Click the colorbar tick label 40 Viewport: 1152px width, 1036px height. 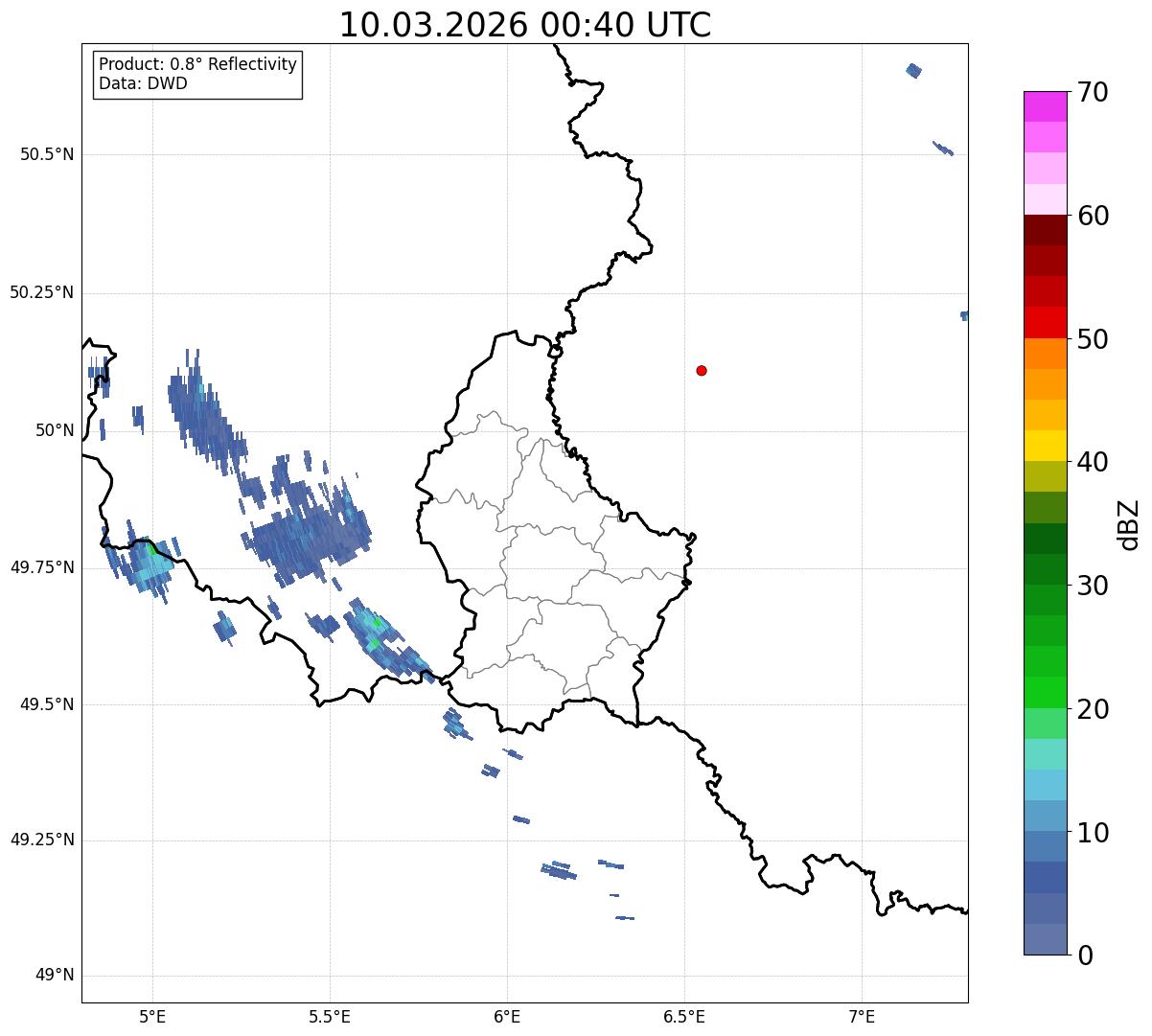coord(1093,462)
